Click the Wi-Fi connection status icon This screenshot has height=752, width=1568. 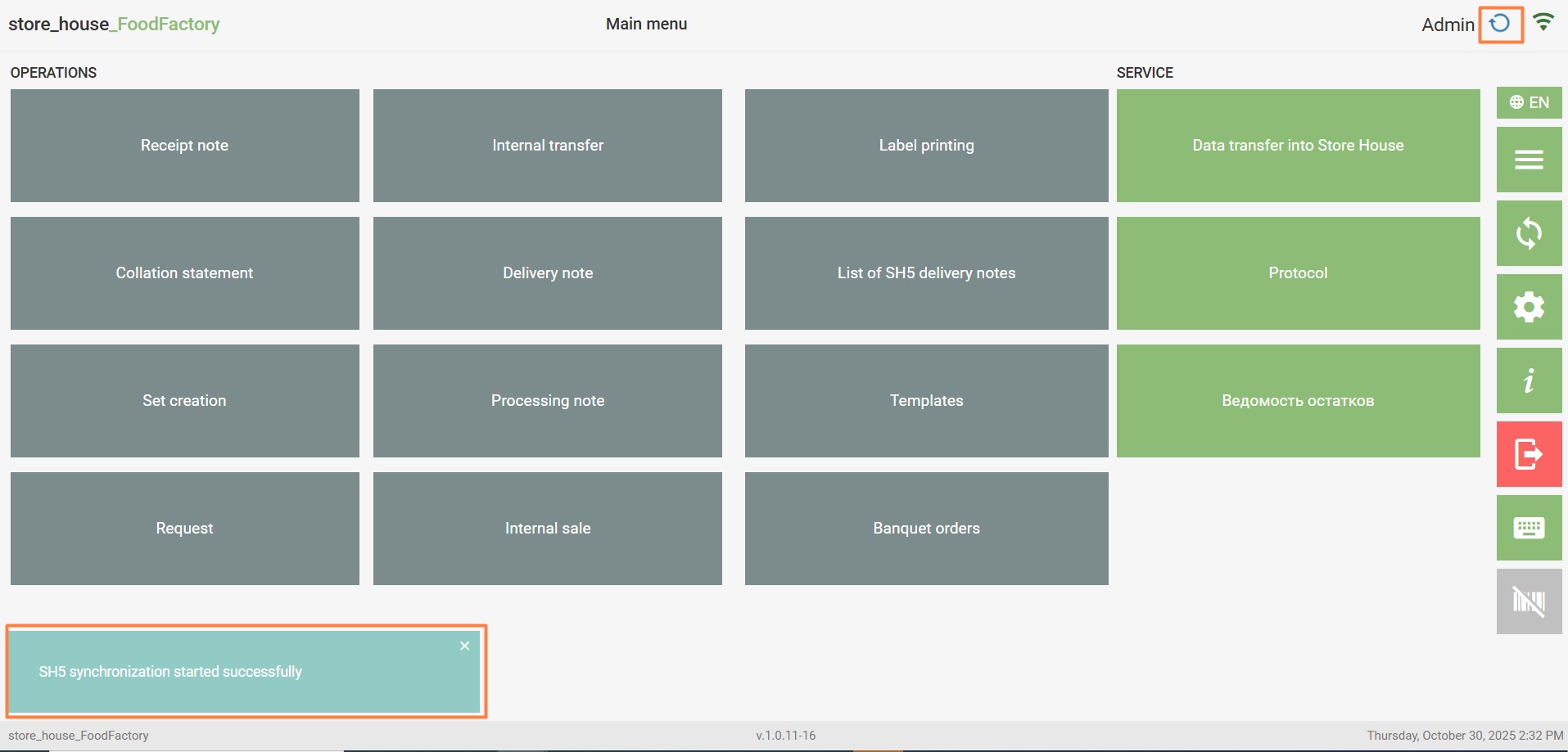(x=1543, y=23)
